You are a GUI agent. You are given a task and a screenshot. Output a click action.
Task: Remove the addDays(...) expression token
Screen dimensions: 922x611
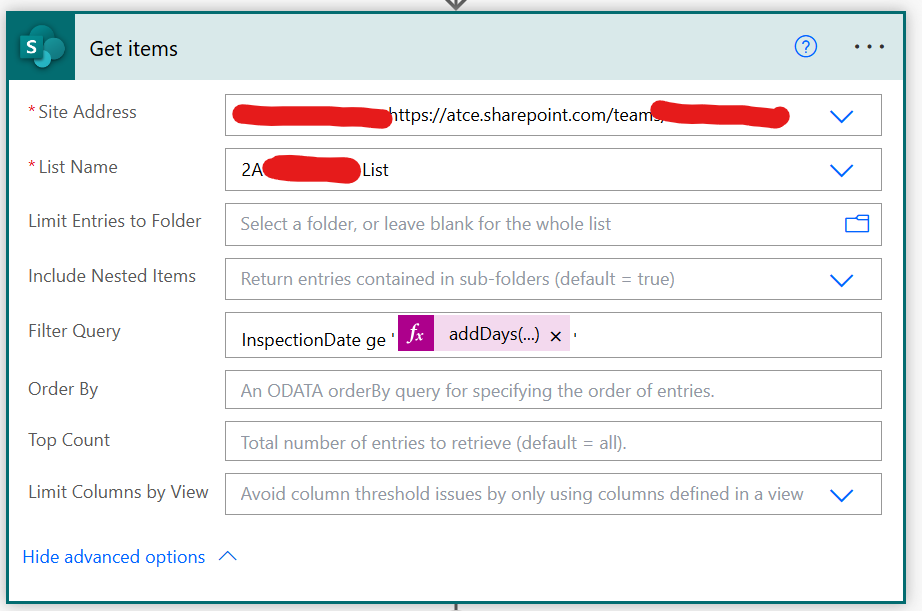tap(556, 332)
